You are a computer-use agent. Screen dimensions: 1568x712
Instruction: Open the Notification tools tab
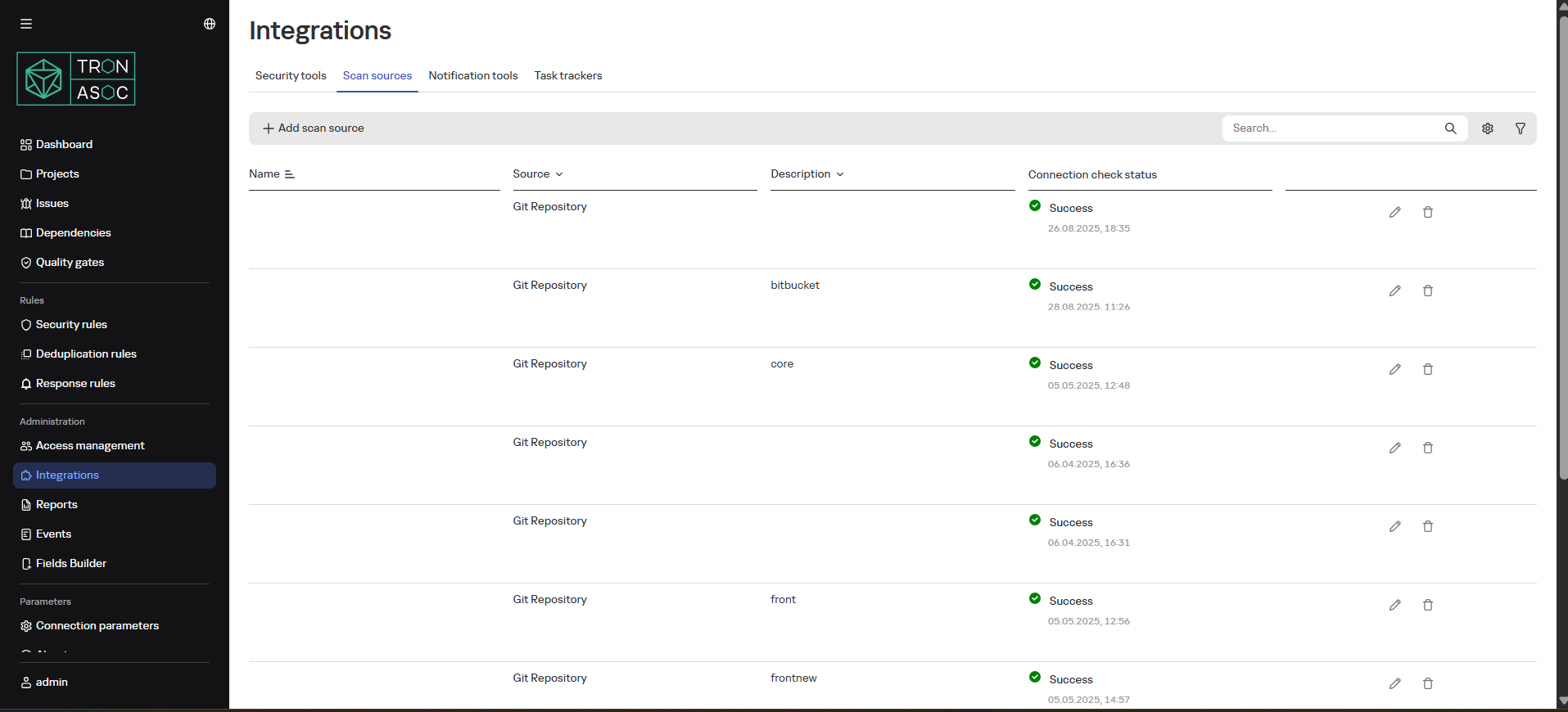pyautogui.click(x=472, y=75)
